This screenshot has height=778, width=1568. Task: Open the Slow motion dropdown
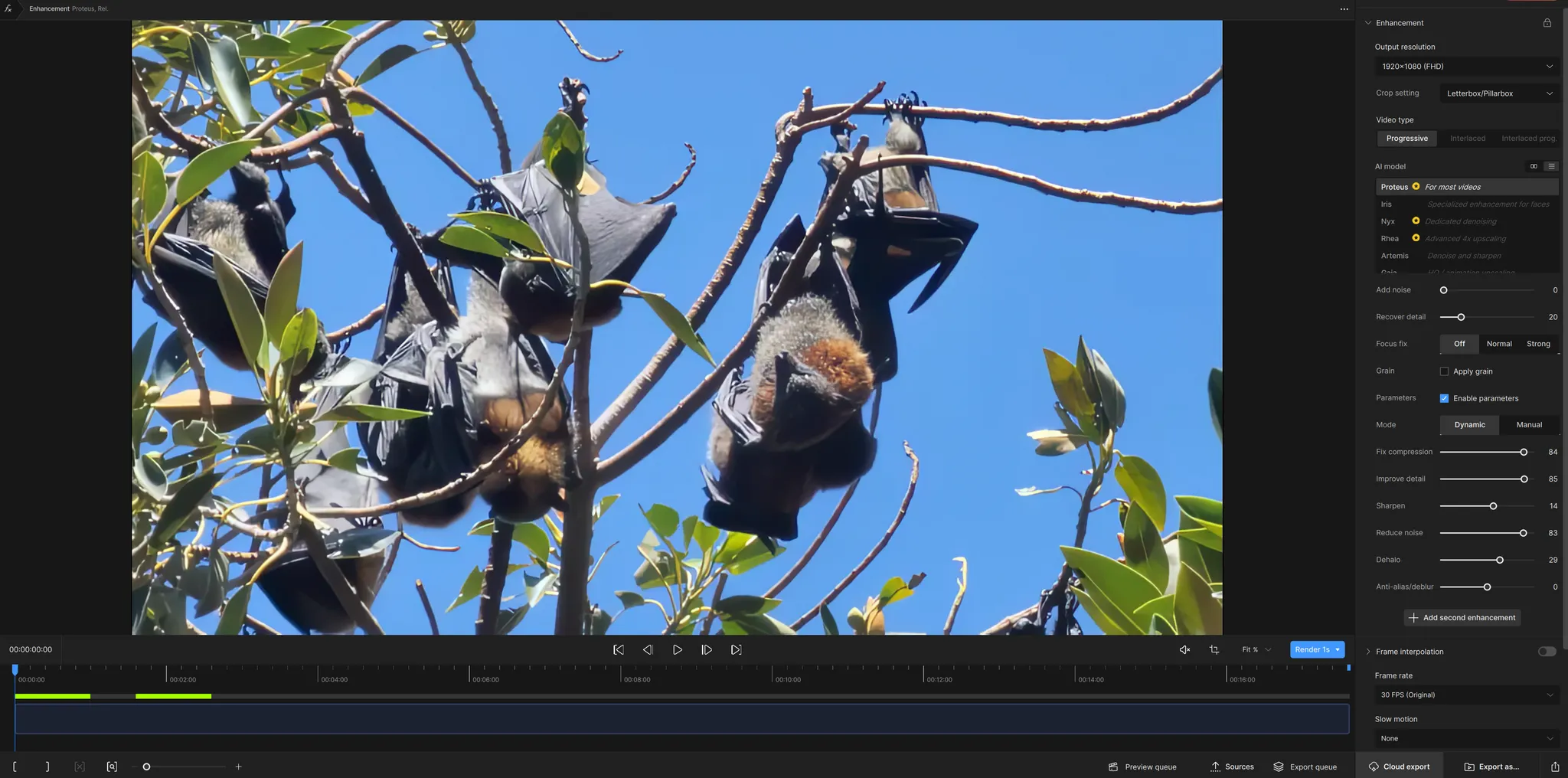(1467, 739)
